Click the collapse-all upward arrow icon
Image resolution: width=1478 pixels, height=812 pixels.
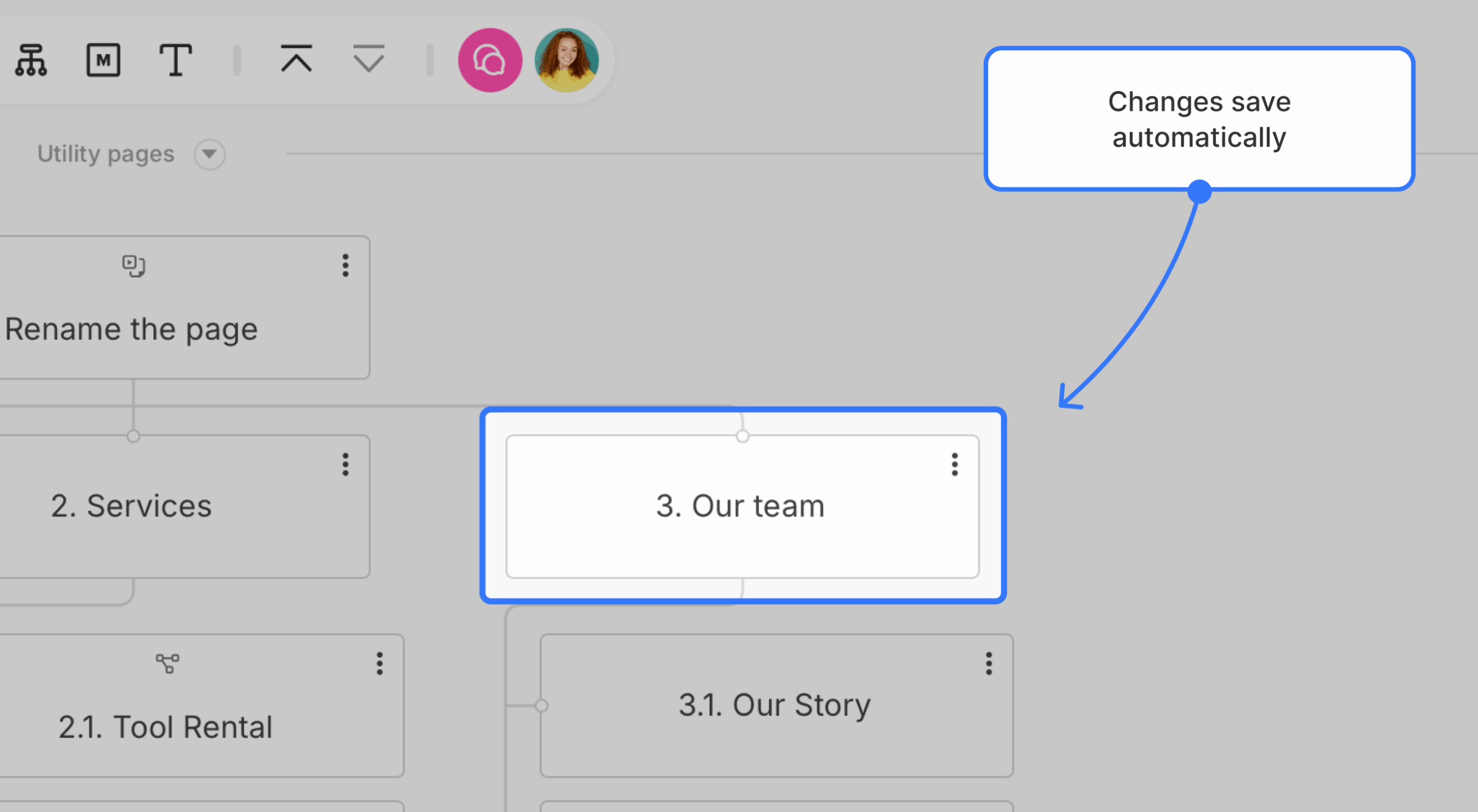click(297, 59)
